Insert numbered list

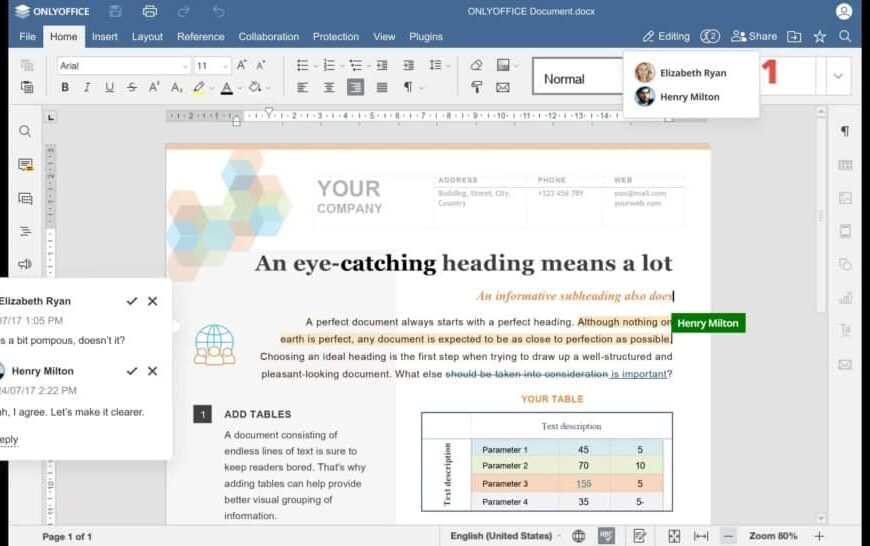pos(329,65)
